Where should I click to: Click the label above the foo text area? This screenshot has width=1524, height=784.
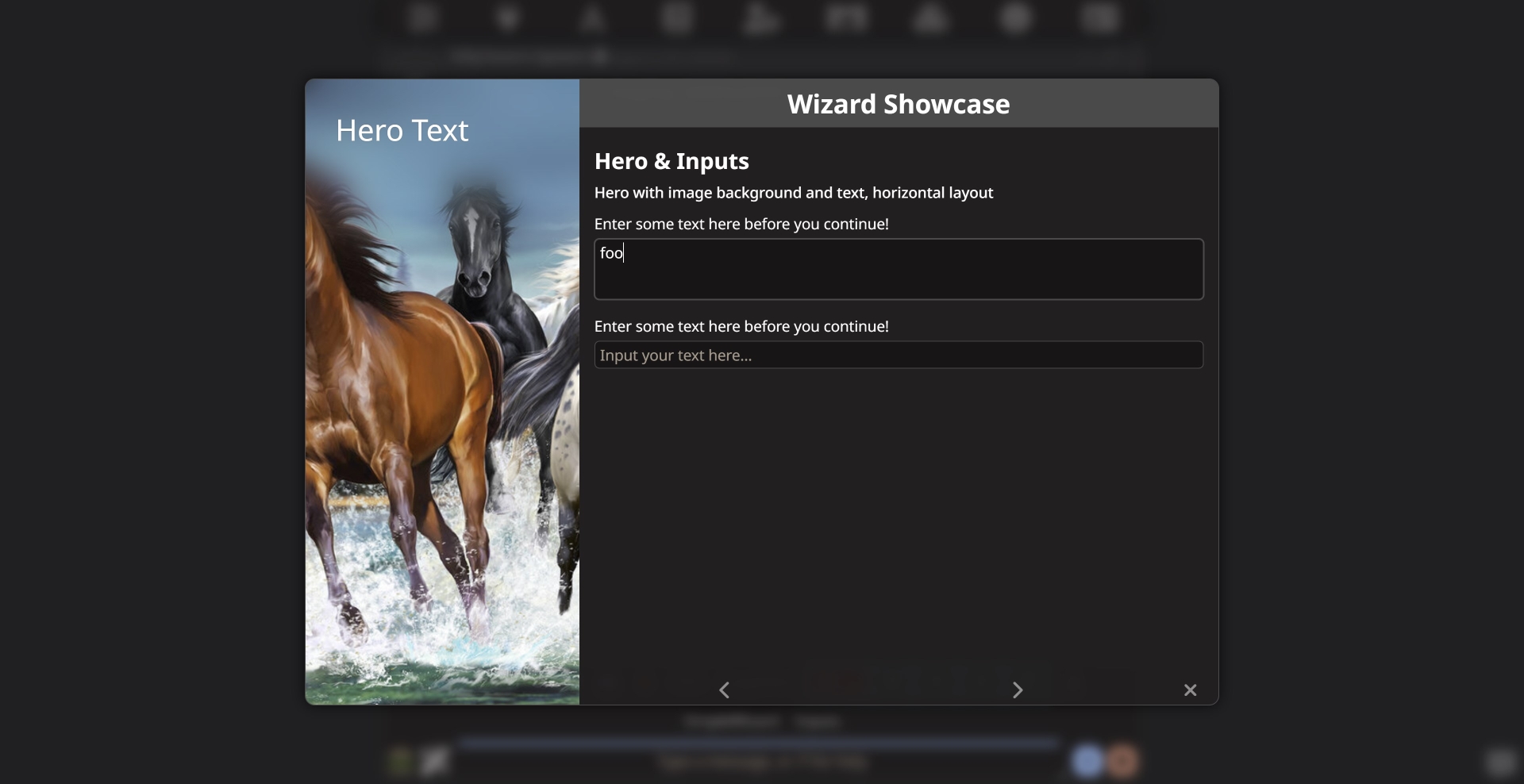tap(741, 224)
